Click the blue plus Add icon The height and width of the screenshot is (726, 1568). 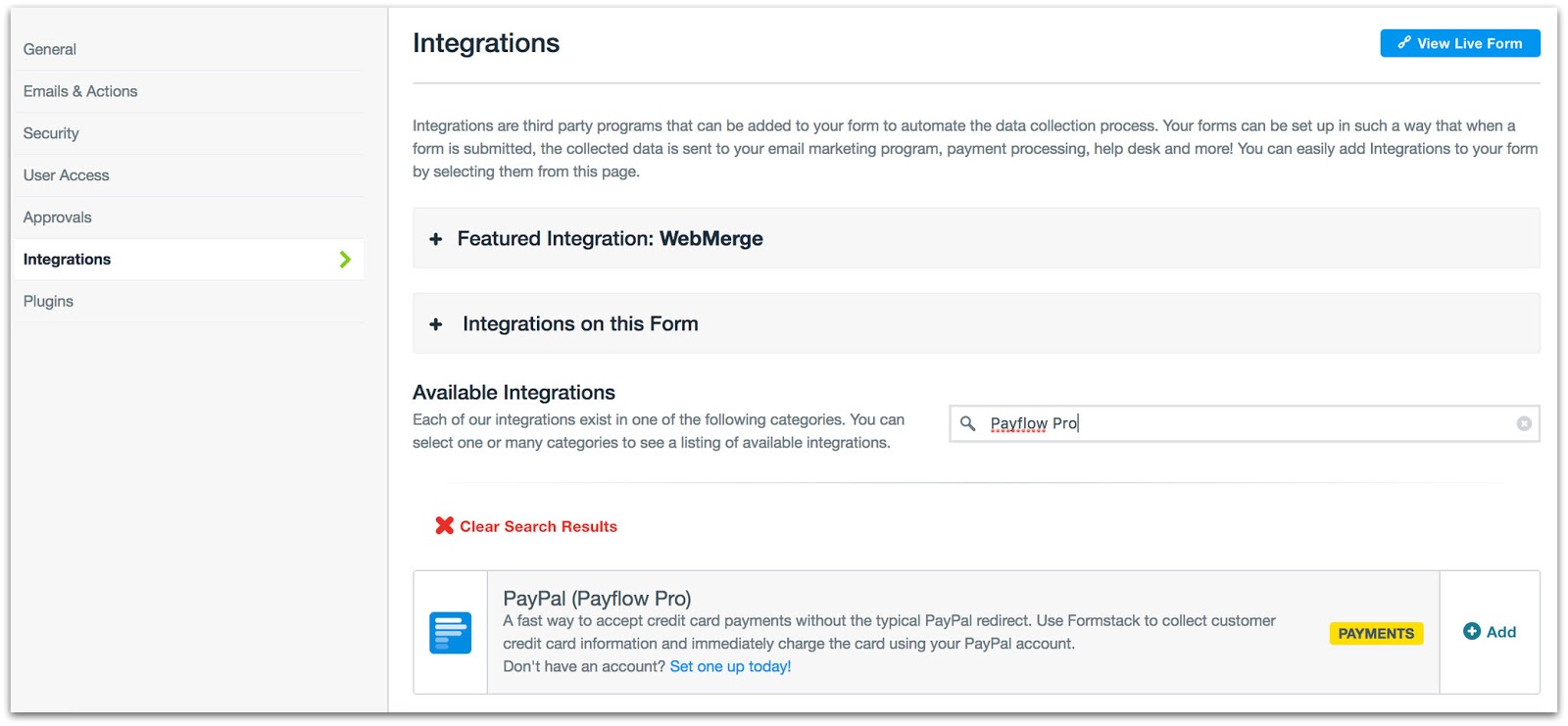click(x=1471, y=632)
